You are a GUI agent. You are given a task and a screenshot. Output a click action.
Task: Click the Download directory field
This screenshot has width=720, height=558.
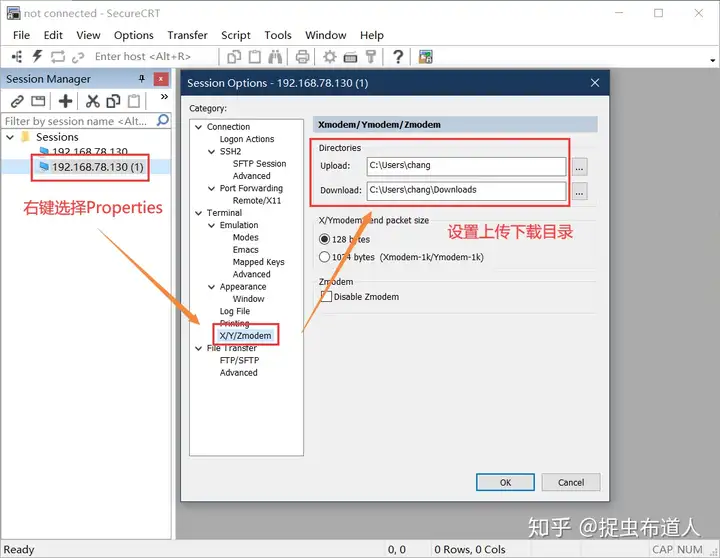point(466,191)
